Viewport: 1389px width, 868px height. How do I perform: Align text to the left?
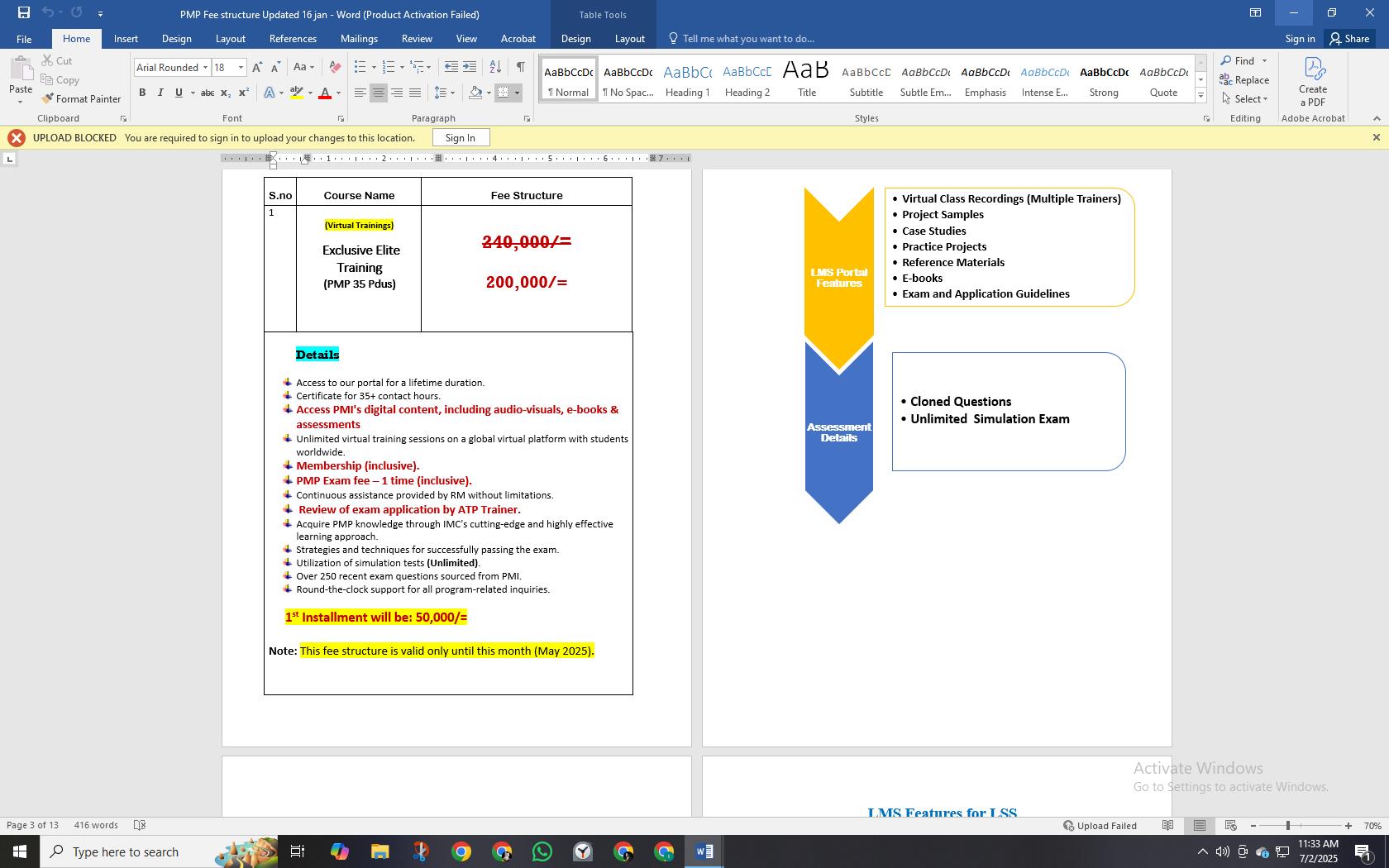pyautogui.click(x=360, y=93)
